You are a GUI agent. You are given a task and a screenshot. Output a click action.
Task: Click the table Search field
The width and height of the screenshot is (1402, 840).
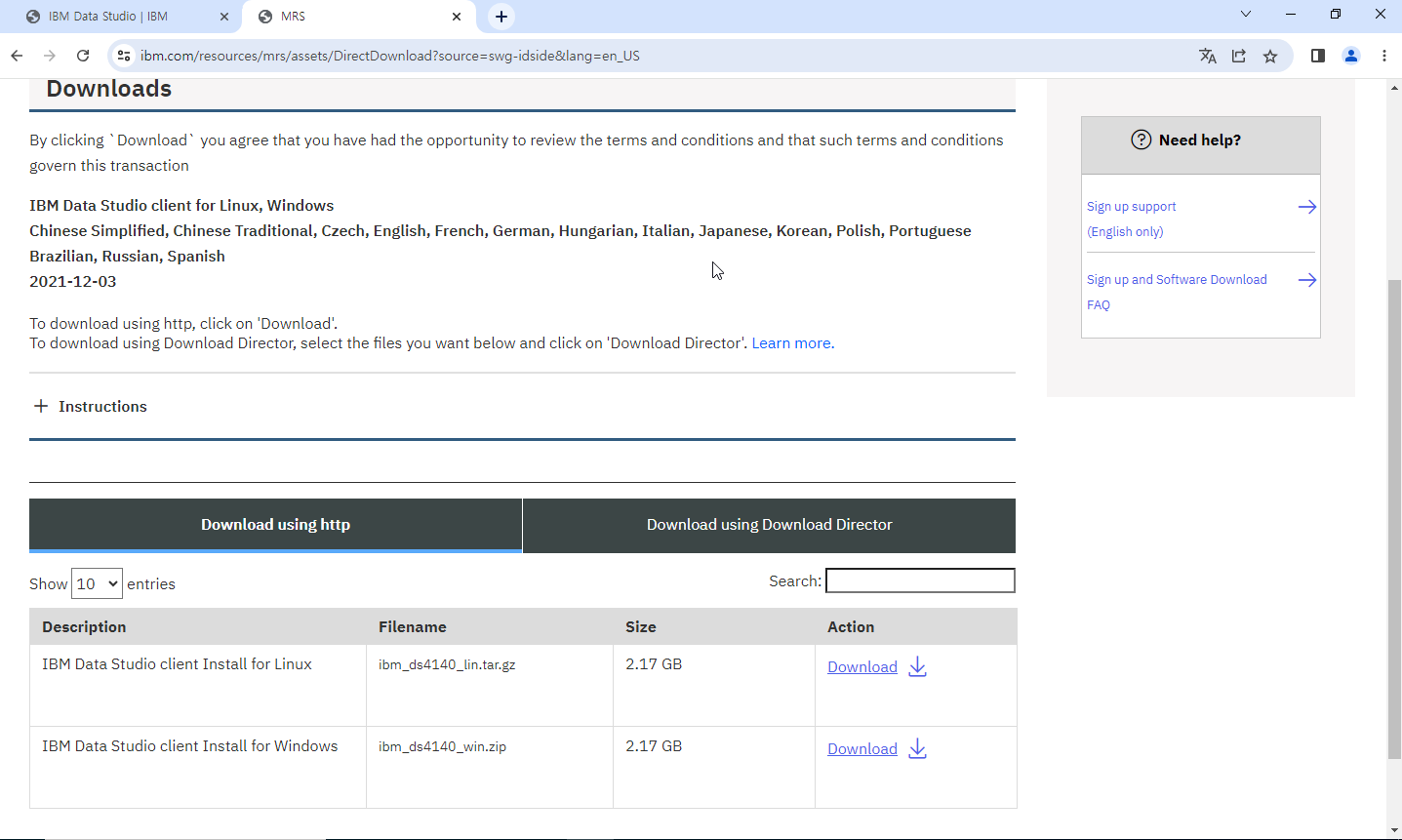click(x=920, y=580)
